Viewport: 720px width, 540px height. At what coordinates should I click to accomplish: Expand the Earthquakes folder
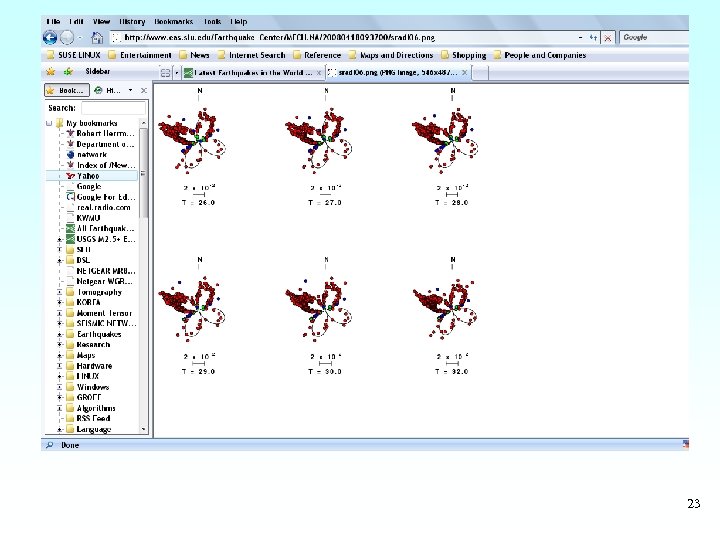[59, 334]
